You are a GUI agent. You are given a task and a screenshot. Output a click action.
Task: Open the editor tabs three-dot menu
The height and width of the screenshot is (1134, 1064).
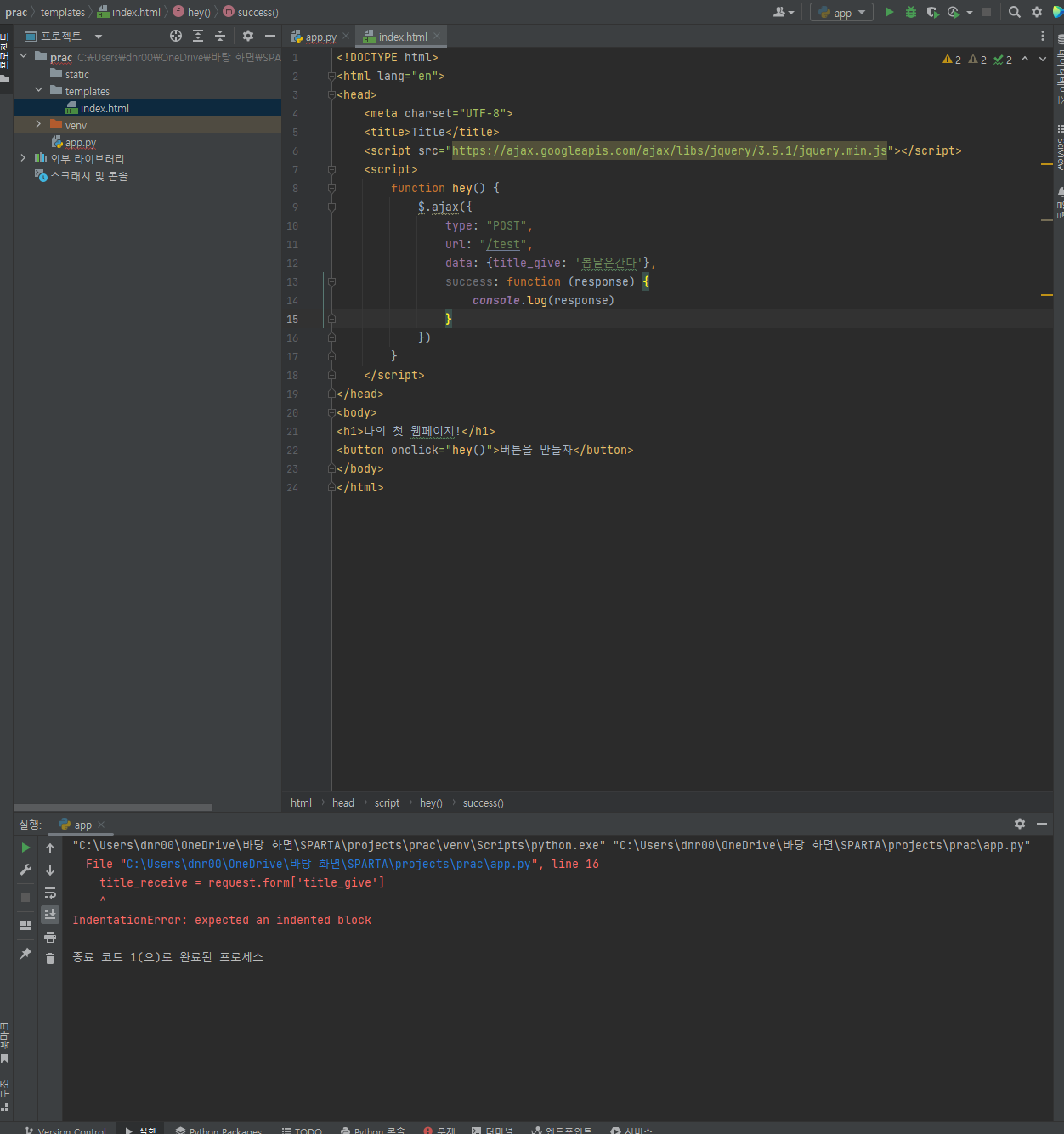(1043, 36)
